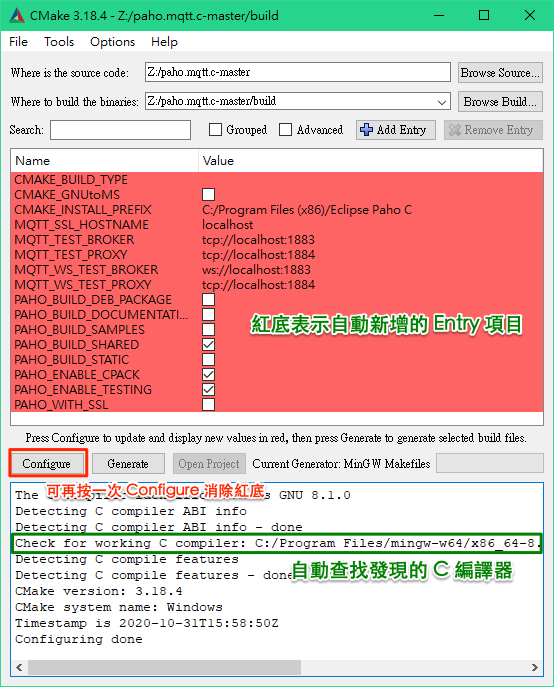Screen dimensions: 554x687
Task: Select the CMAKE_BUILD_TYPE entry
Action: 71,180
